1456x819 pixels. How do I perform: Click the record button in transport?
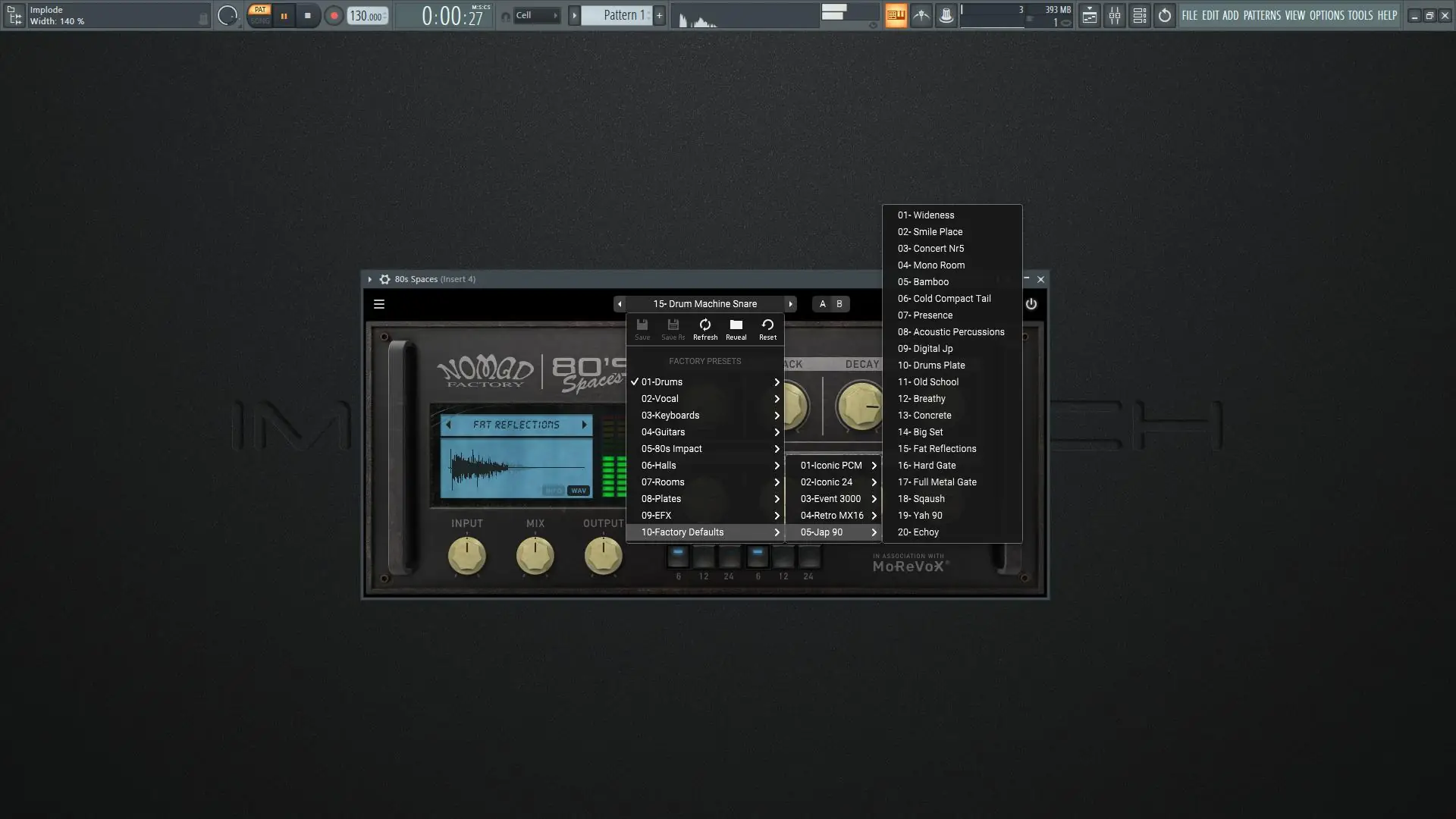coord(334,15)
